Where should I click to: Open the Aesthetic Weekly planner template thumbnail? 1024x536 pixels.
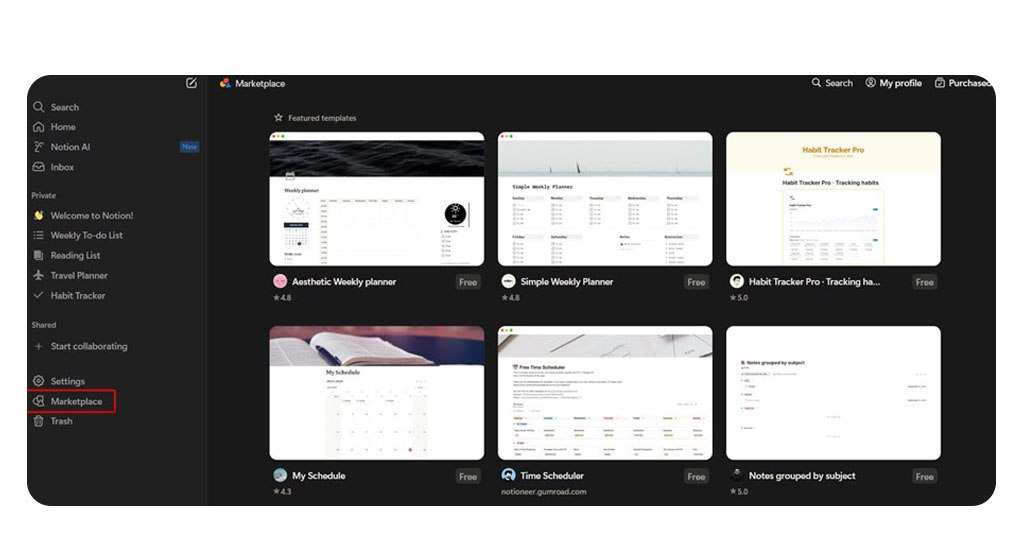(376, 199)
